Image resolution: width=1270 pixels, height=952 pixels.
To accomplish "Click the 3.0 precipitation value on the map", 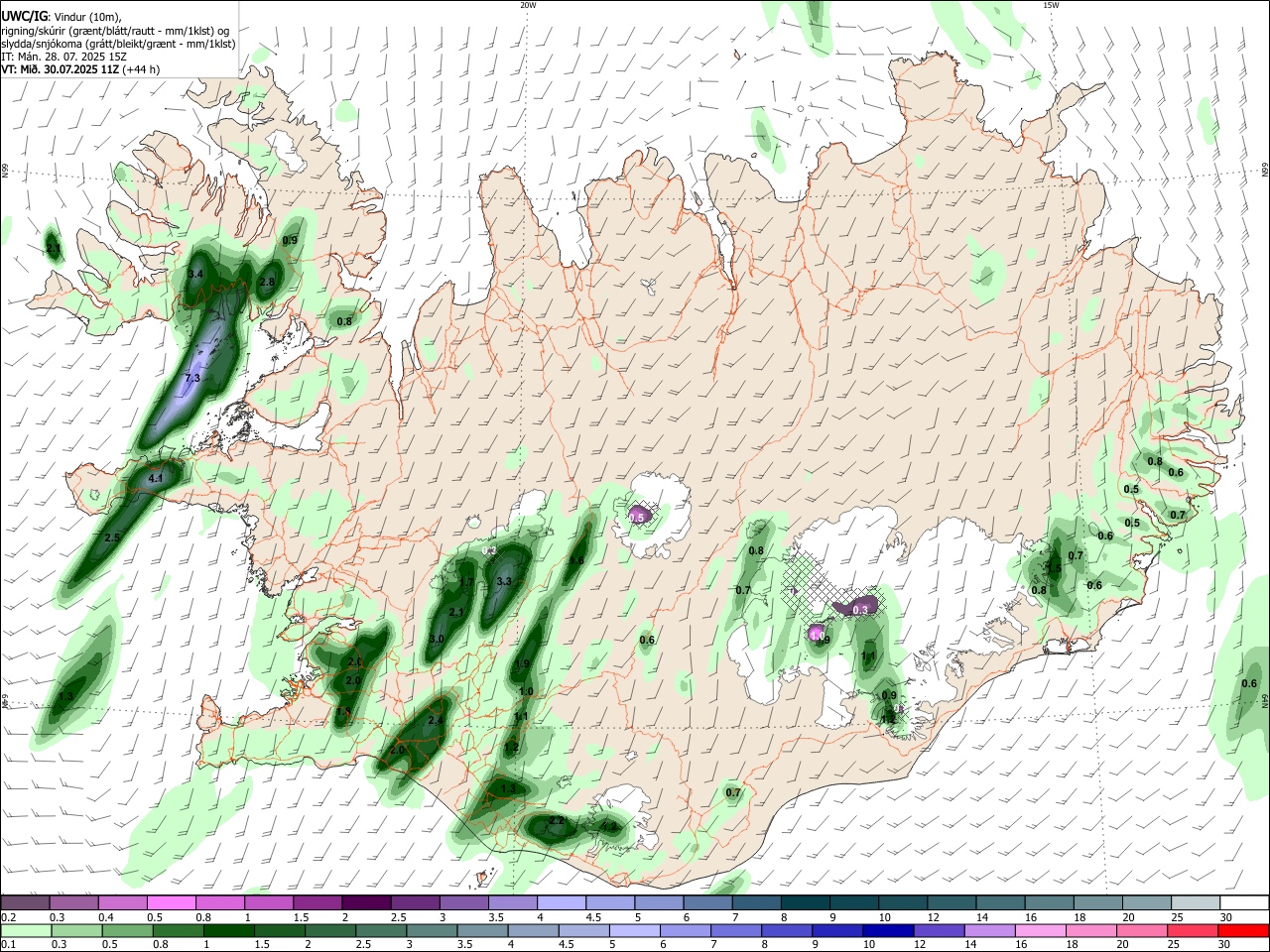I will (x=437, y=639).
